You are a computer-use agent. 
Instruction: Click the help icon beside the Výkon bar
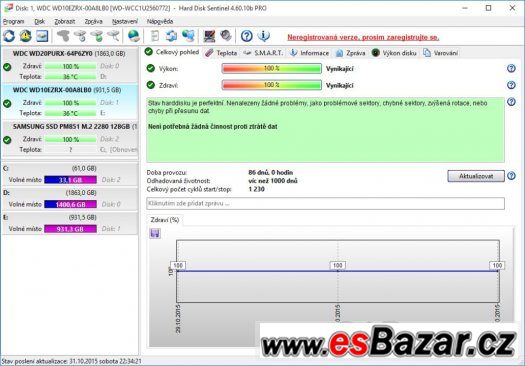pyautogui.click(x=511, y=68)
